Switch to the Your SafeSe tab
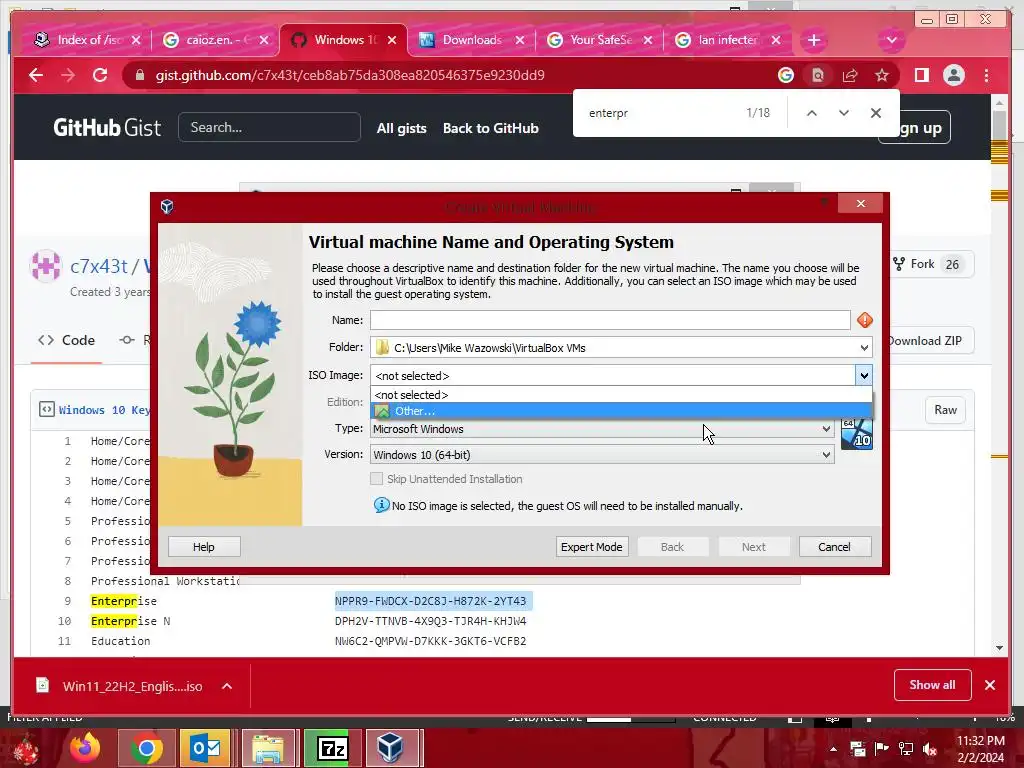This screenshot has width=1024, height=768. (x=600, y=40)
